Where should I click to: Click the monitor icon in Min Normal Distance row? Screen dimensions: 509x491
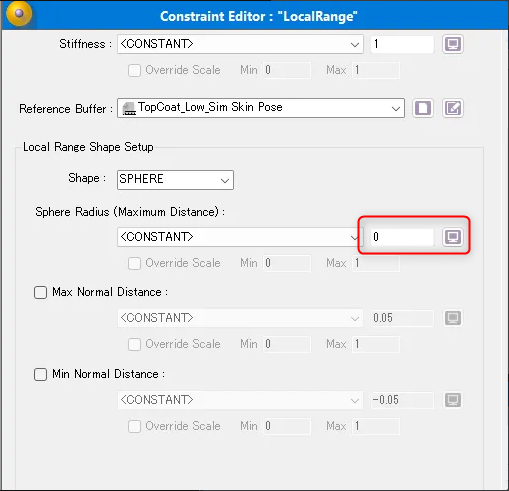tap(453, 400)
